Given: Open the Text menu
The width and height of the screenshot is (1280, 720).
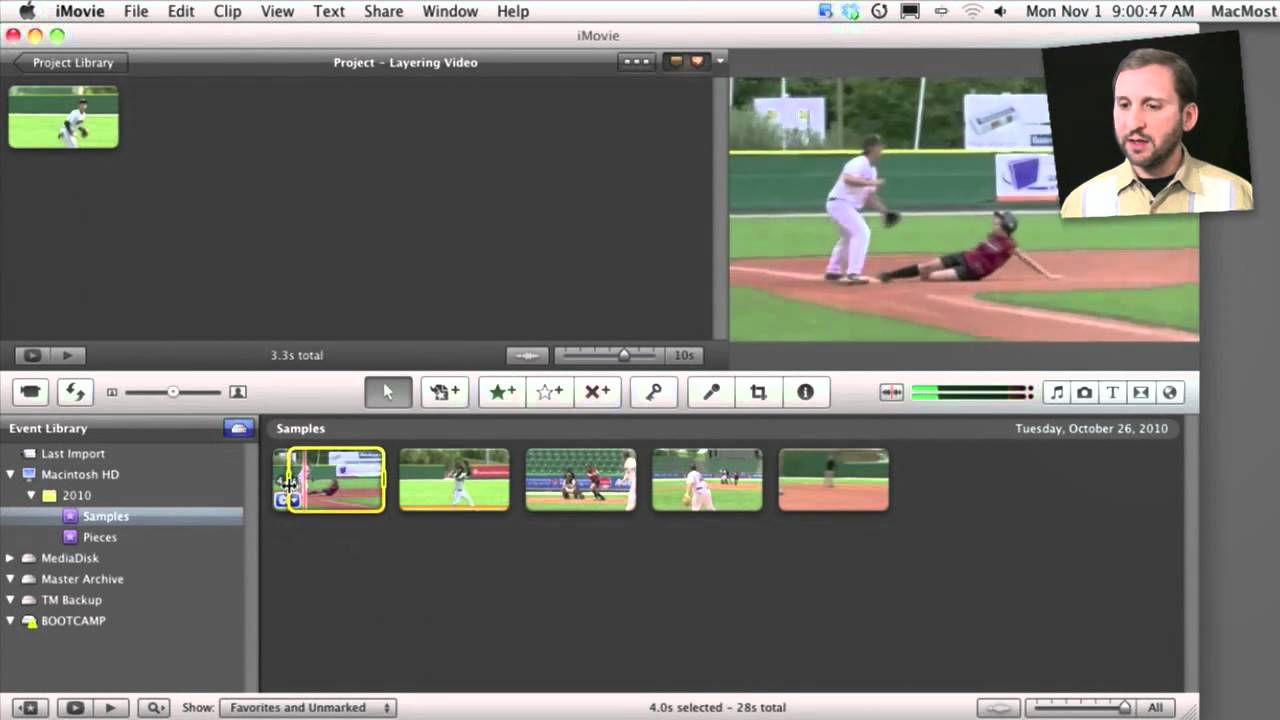Looking at the screenshot, I should pyautogui.click(x=328, y=11).
